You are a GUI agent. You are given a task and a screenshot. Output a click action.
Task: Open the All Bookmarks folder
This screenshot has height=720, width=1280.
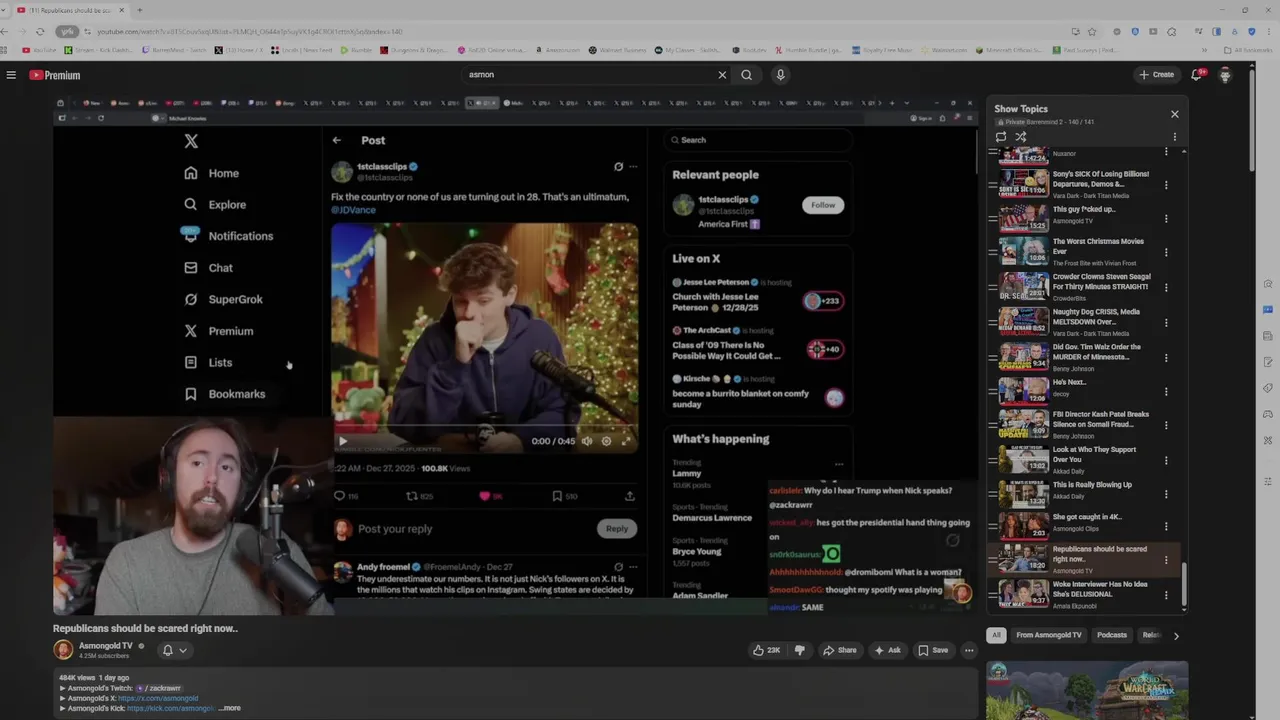pyautogui.click(x=1249, y=50)
